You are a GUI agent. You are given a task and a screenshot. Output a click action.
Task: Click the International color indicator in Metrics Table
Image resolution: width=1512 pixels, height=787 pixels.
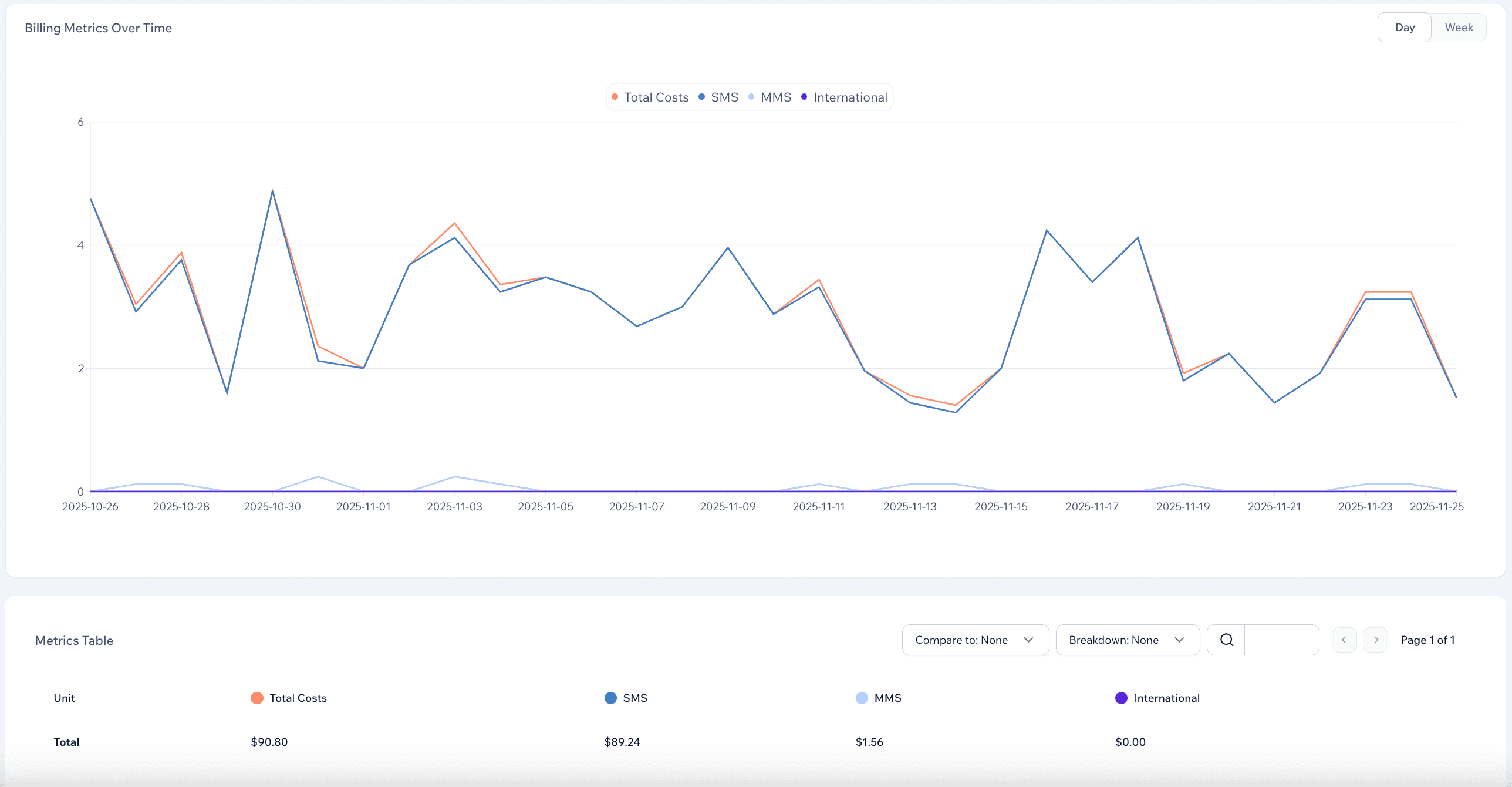1121,698
